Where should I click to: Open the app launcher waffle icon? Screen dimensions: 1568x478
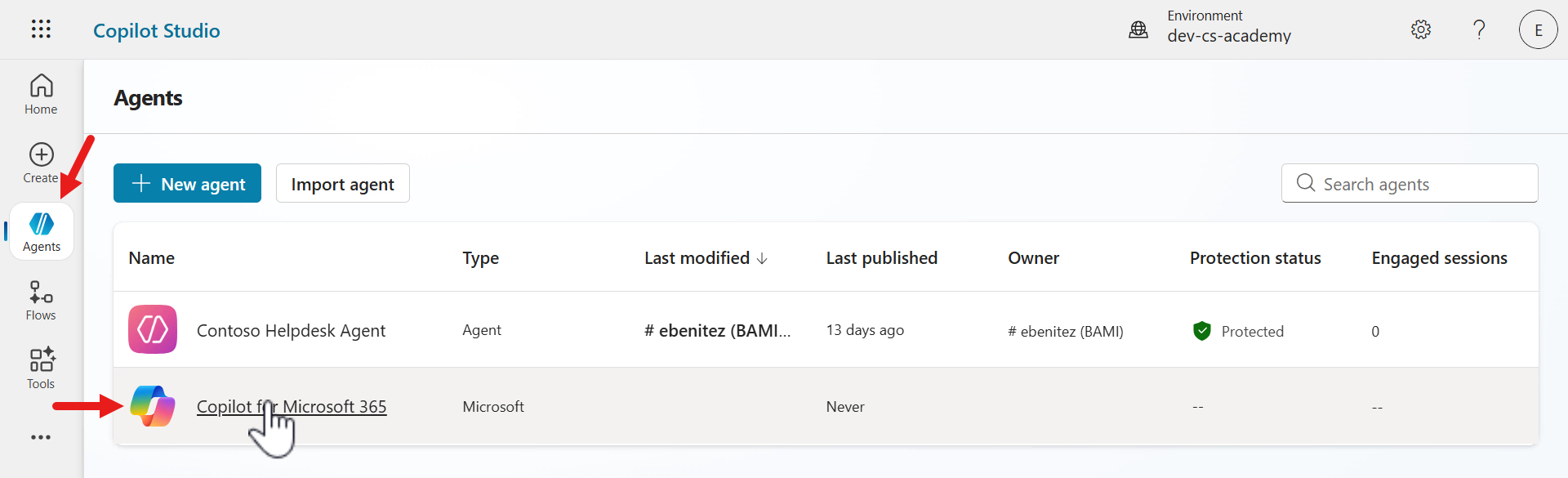pos(41,29)
